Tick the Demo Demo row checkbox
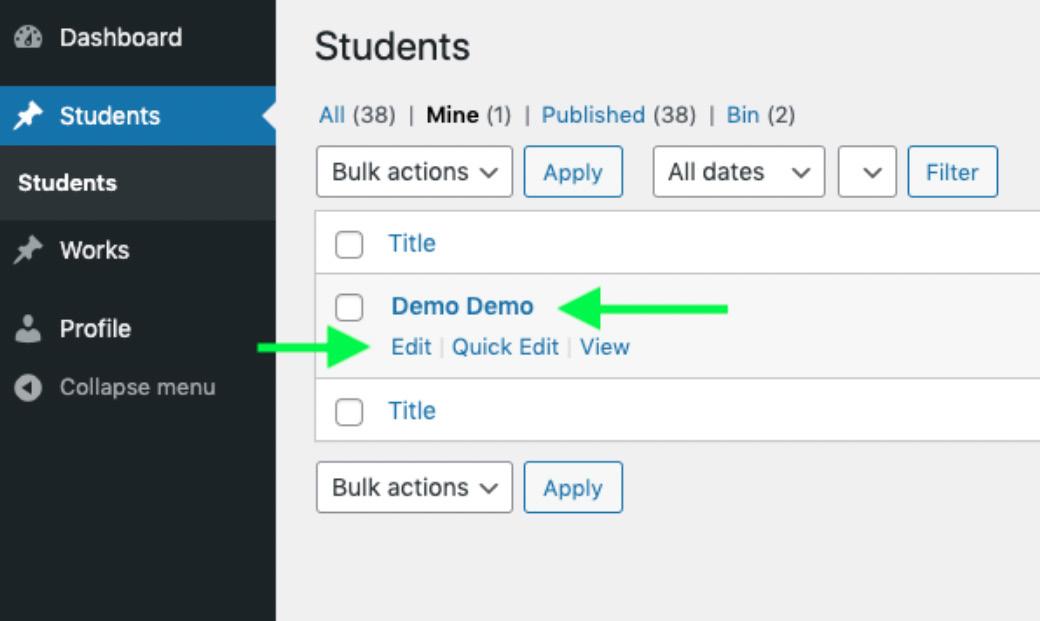 click(348, 308)
